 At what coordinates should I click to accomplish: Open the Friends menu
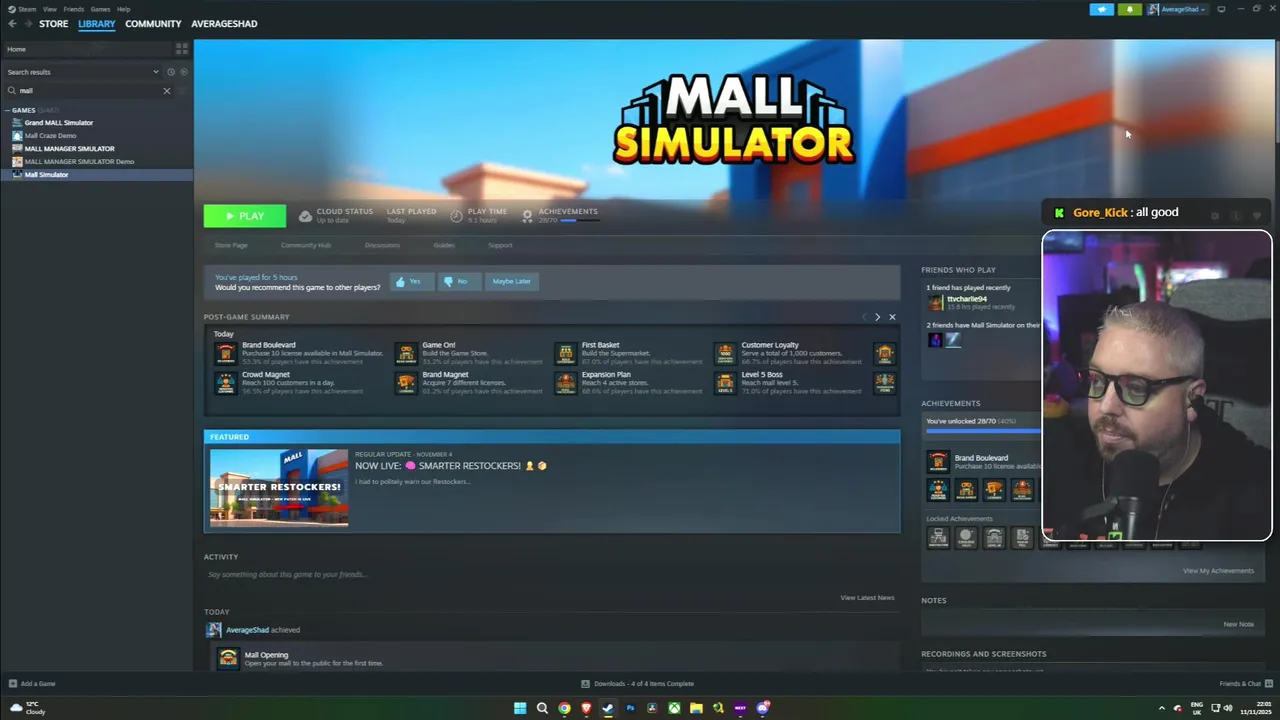click(x=74, y=9)
